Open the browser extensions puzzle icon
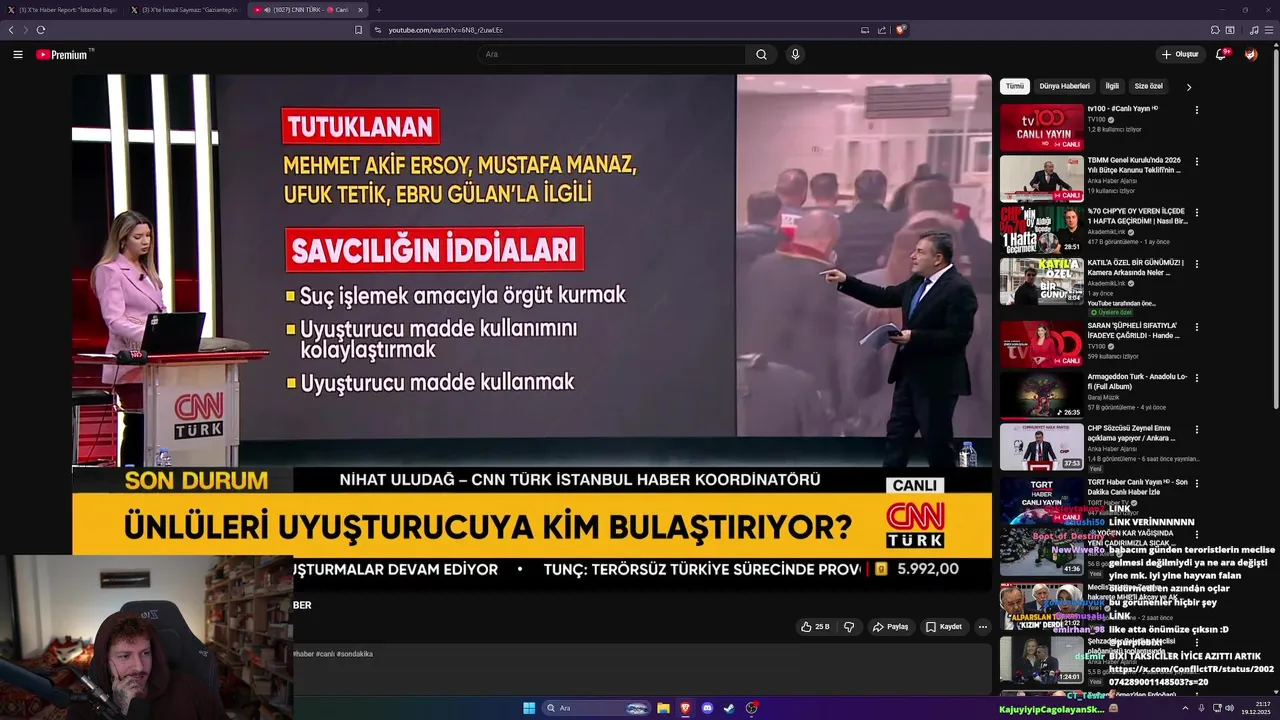1280x720 pixels. [1215, 30]
